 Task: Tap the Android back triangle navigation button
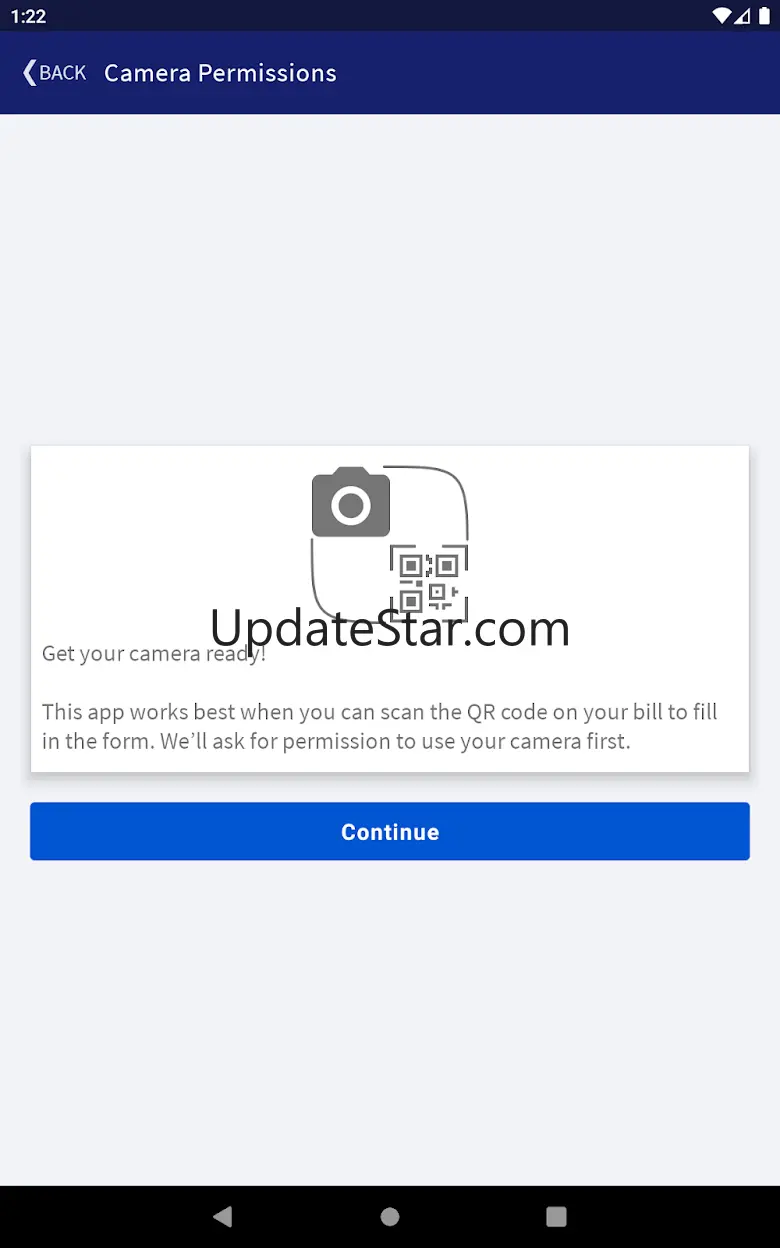click(223, 1216)
